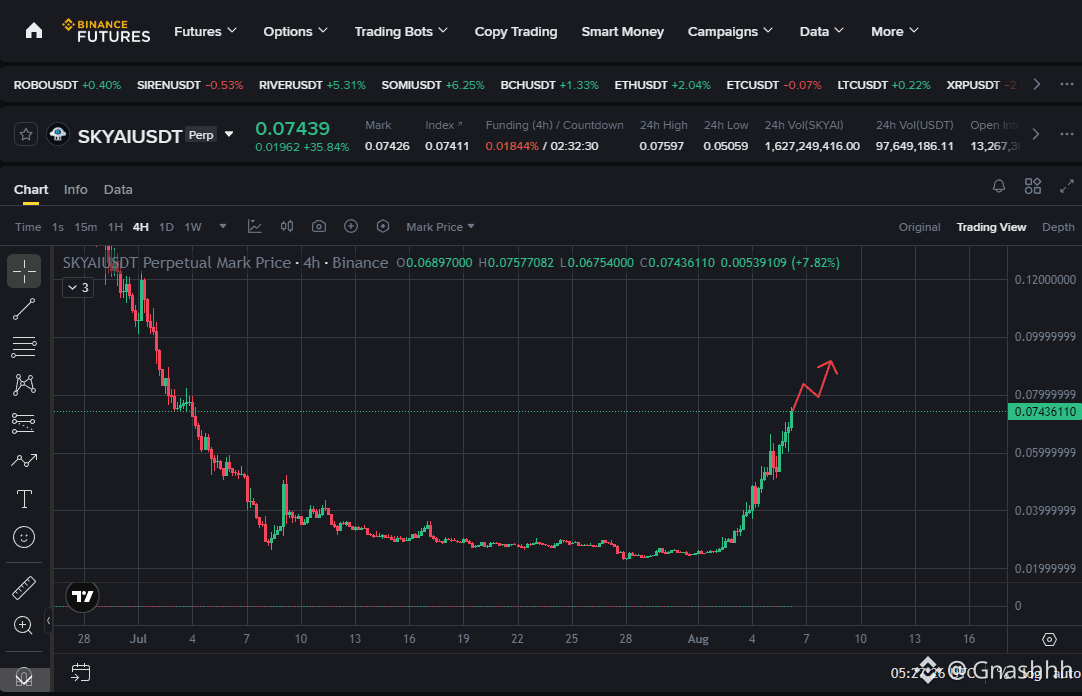The image size is (1082, 696).
Task: Switch chart view to Depth
Action: click(x=1058, y=227)
